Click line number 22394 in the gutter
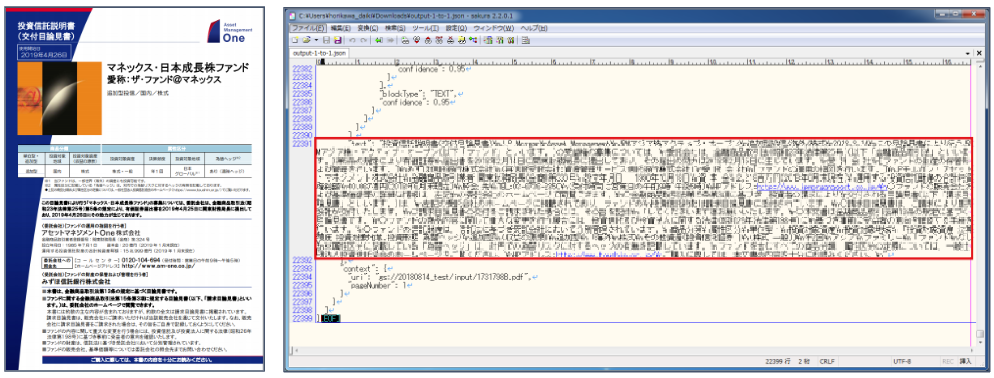This screenshot has width=994, height=378. (302, 277)
